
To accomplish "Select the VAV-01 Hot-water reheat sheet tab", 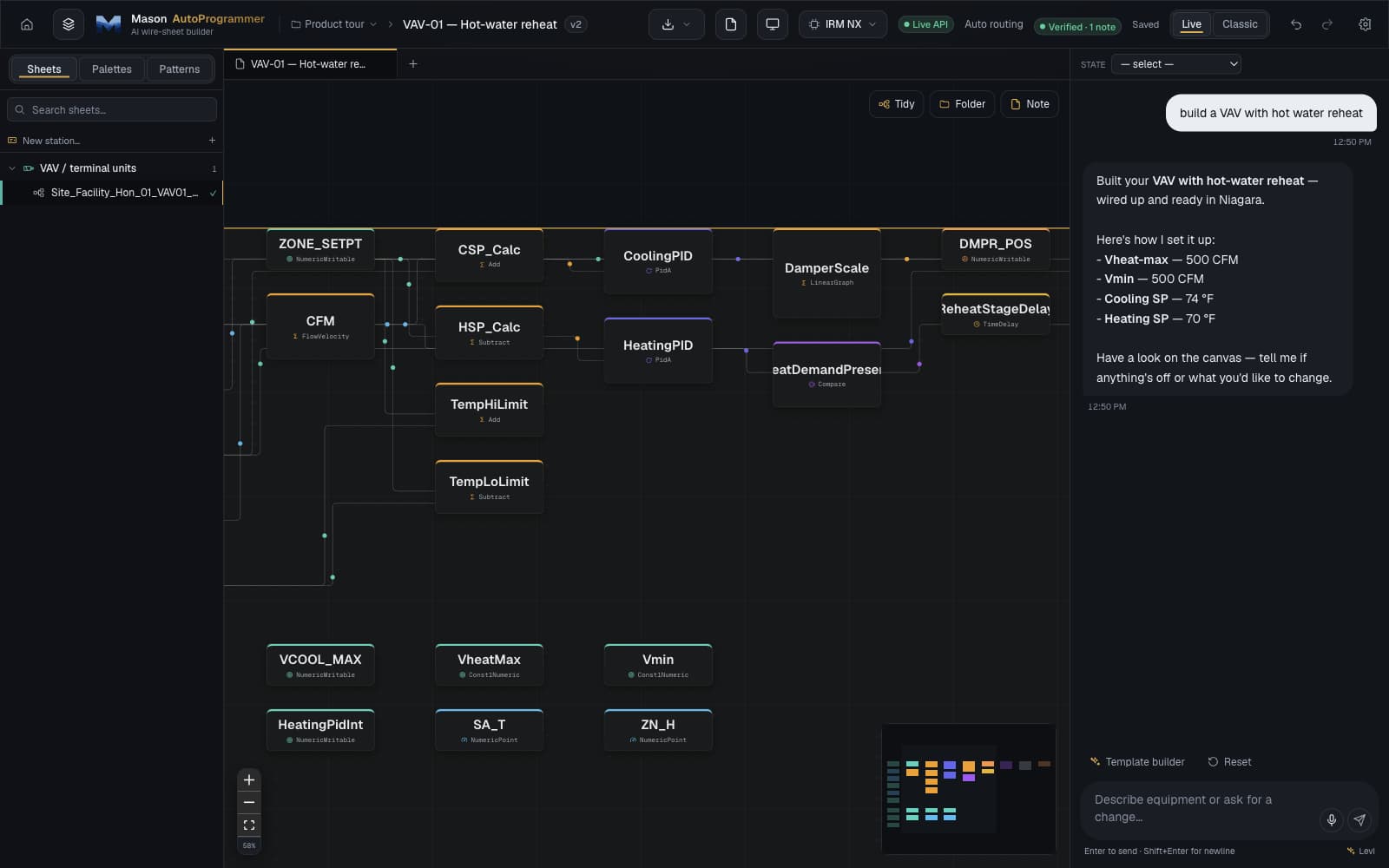I will [310, 64].
